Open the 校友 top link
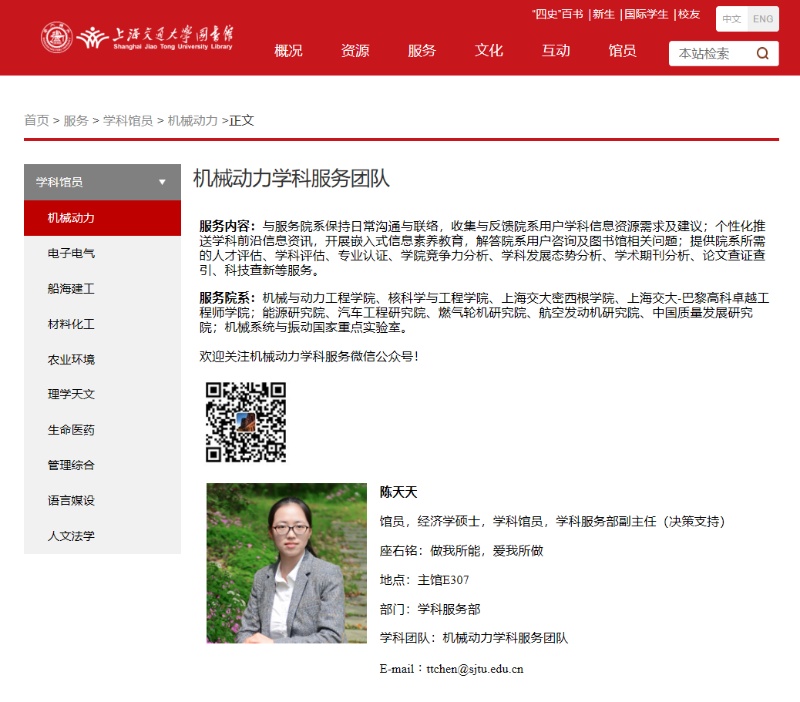The image size is (800, 702). point(689,14)
